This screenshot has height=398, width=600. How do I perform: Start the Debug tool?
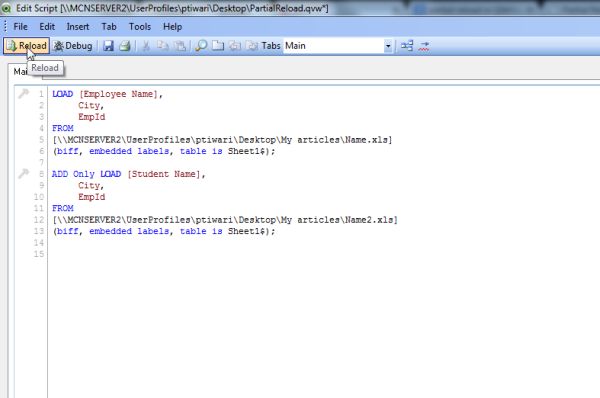coord(73,46)
